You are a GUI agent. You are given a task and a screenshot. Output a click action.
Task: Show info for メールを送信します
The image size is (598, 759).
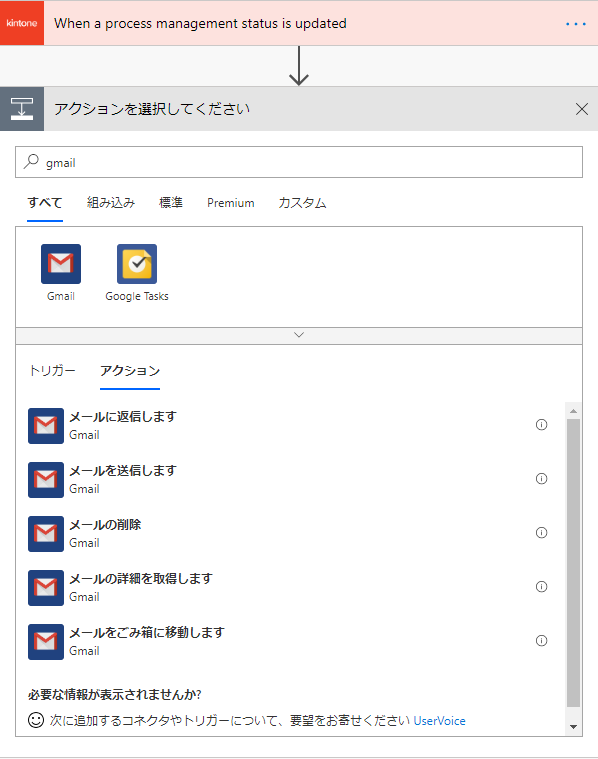point(541,478)
